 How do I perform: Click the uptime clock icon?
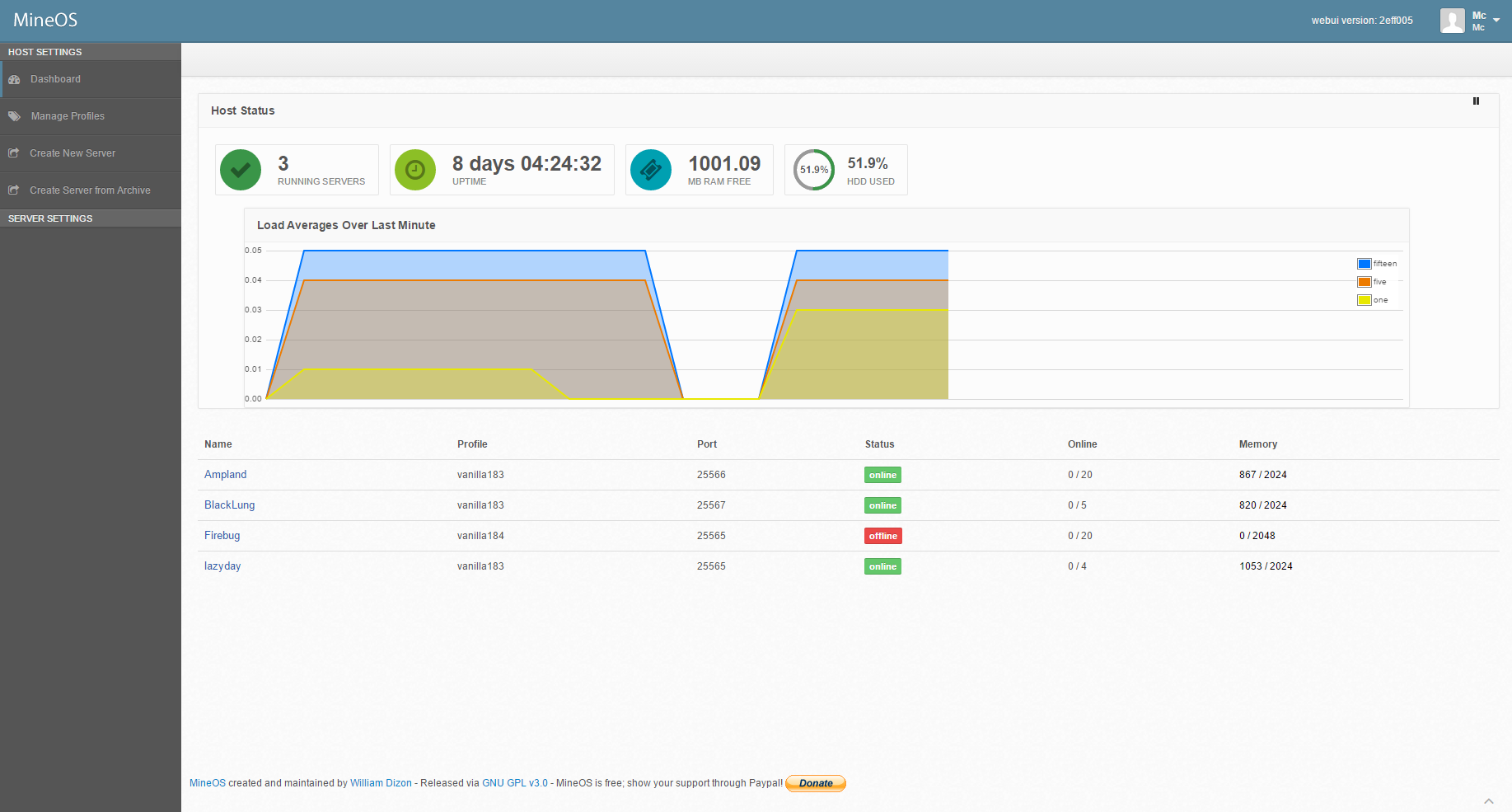point(415,170)
